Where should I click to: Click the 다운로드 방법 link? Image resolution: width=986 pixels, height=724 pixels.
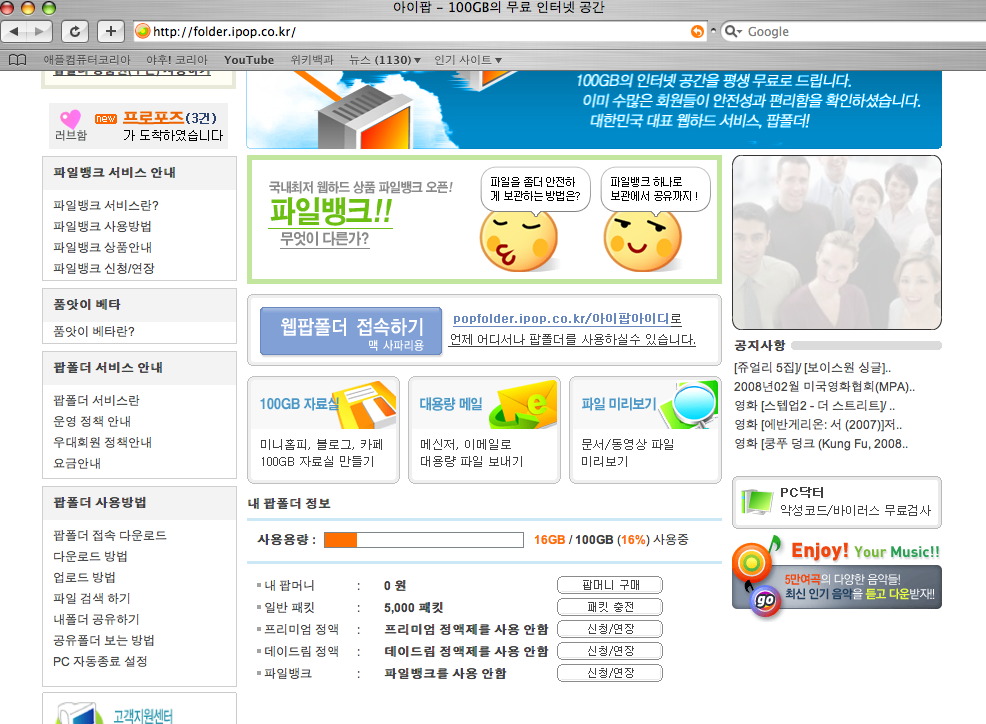tap(90, 556)
